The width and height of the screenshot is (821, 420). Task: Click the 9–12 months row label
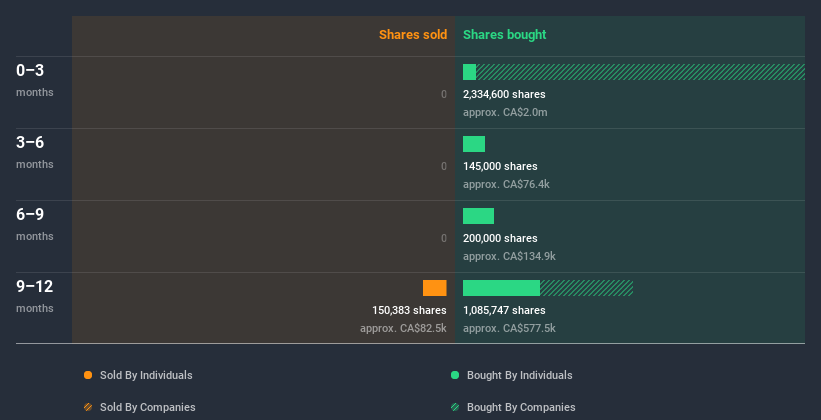point(35,296)
